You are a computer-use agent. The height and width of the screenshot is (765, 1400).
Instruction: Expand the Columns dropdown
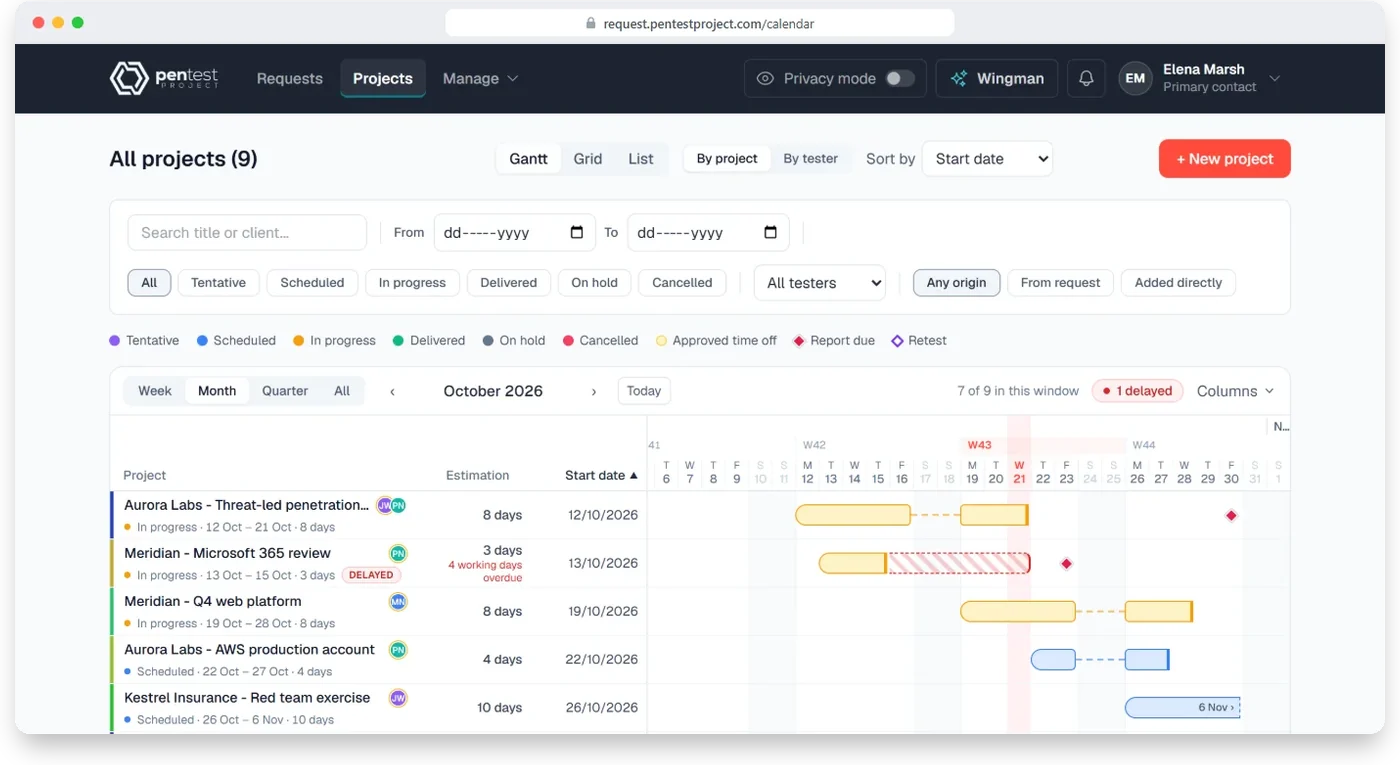(1236, 391)
